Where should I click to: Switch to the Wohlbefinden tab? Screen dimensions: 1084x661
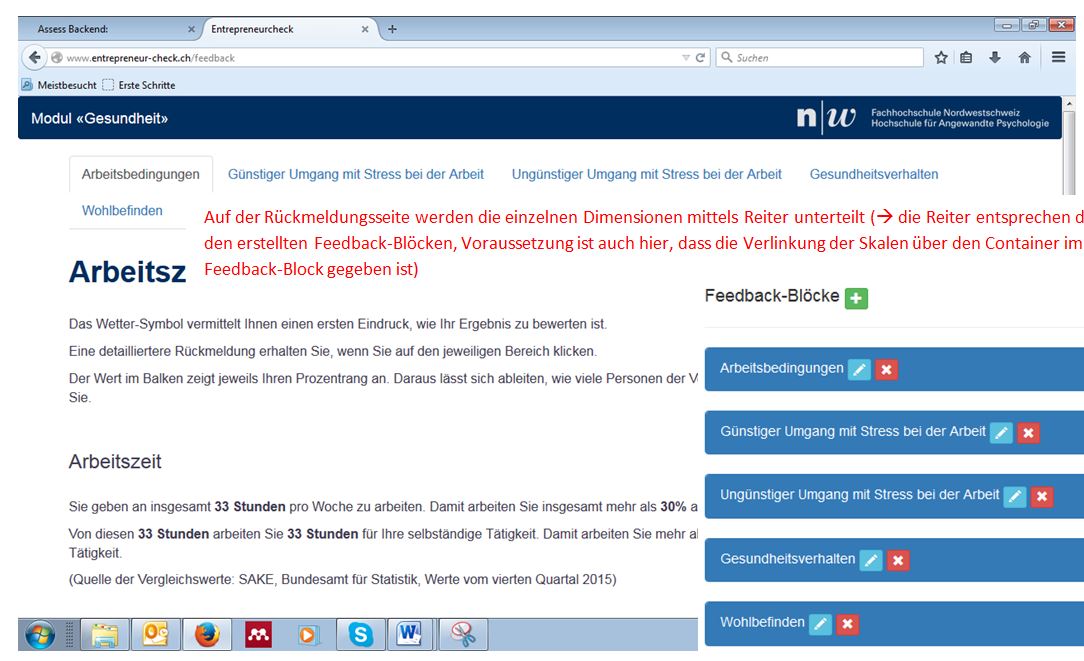pos(122,210)
